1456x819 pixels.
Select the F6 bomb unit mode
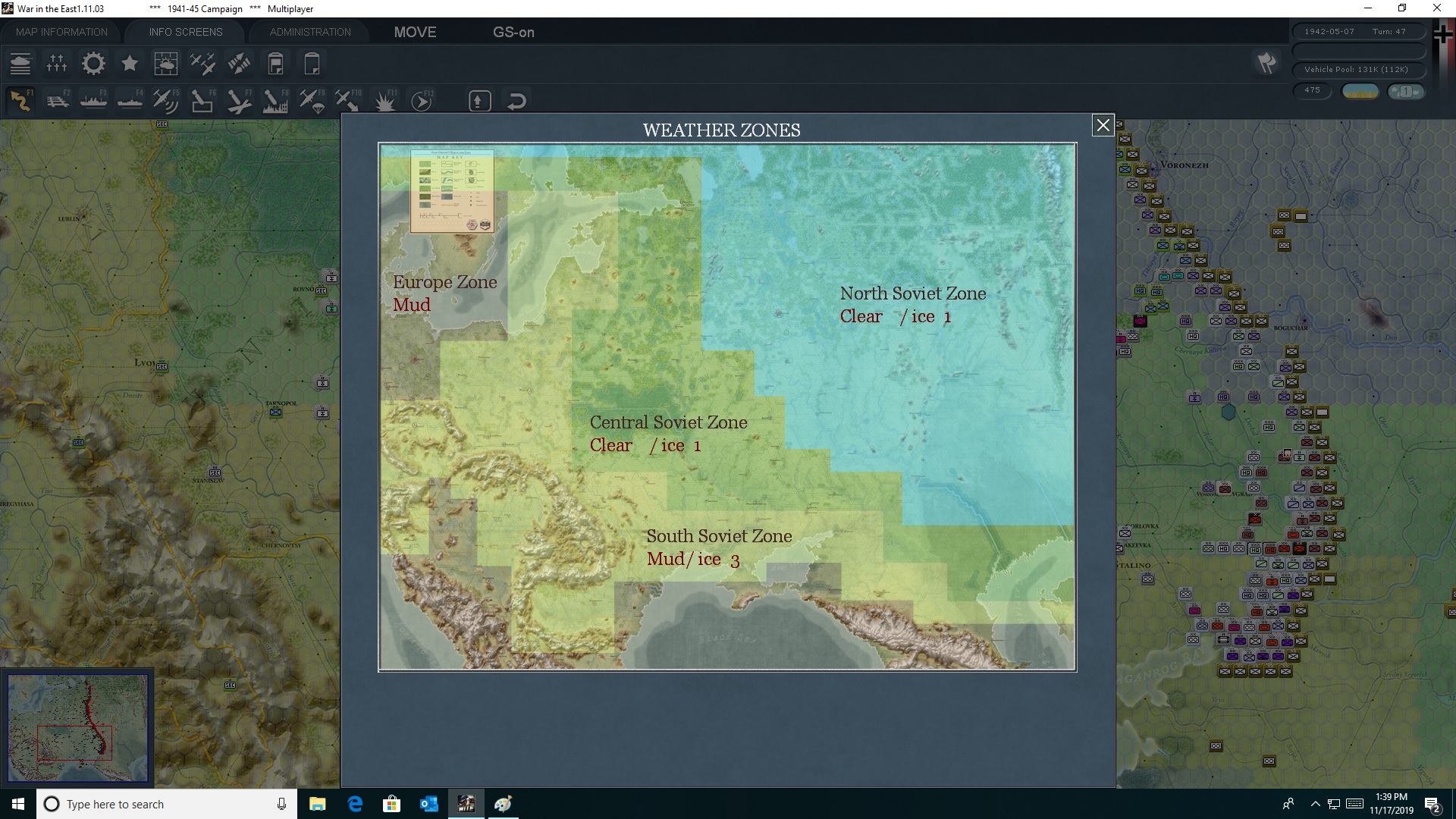point(202,100)
